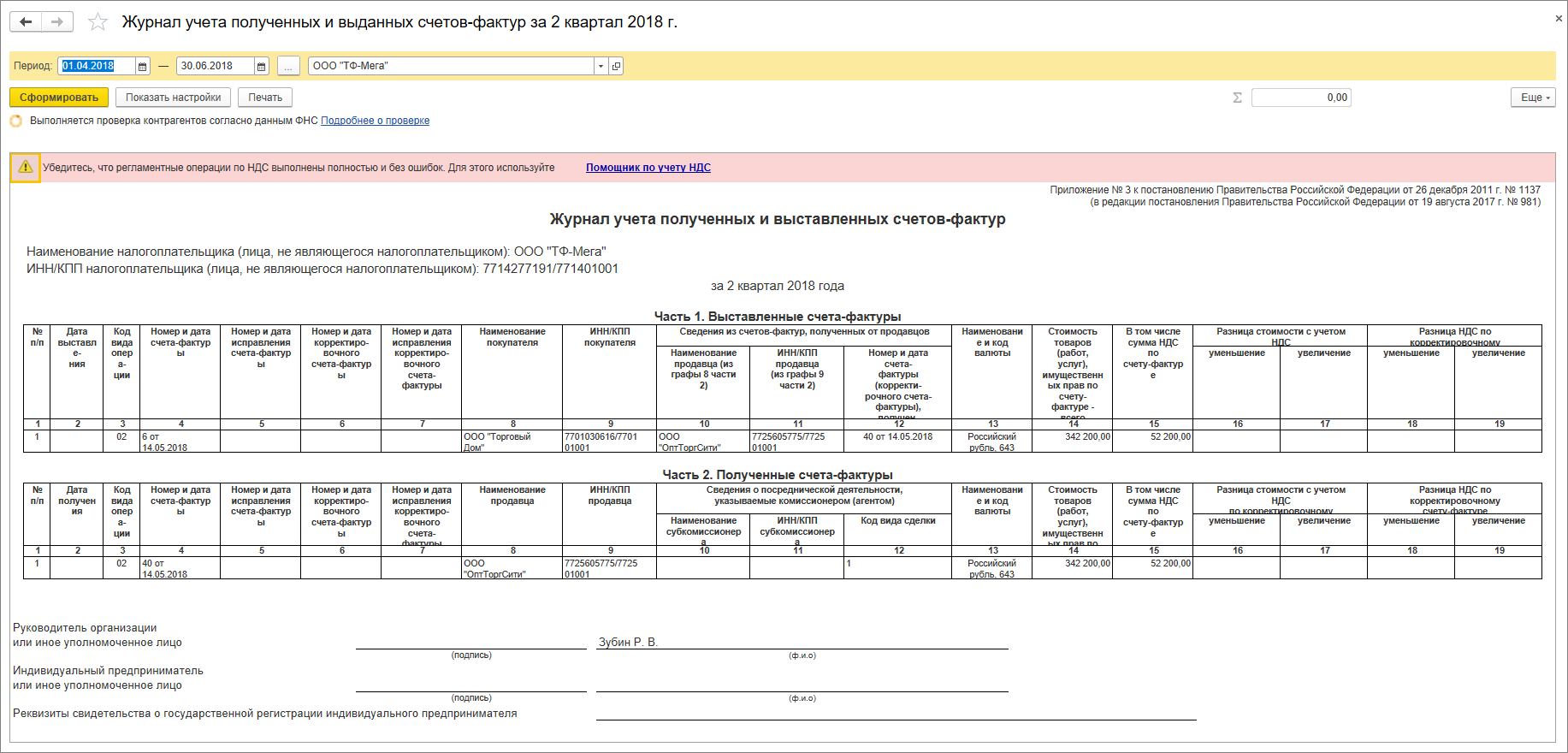Select amount 342 200,00 in Part 1 row
1568x753 pixels.
(x=1073, y=442)
